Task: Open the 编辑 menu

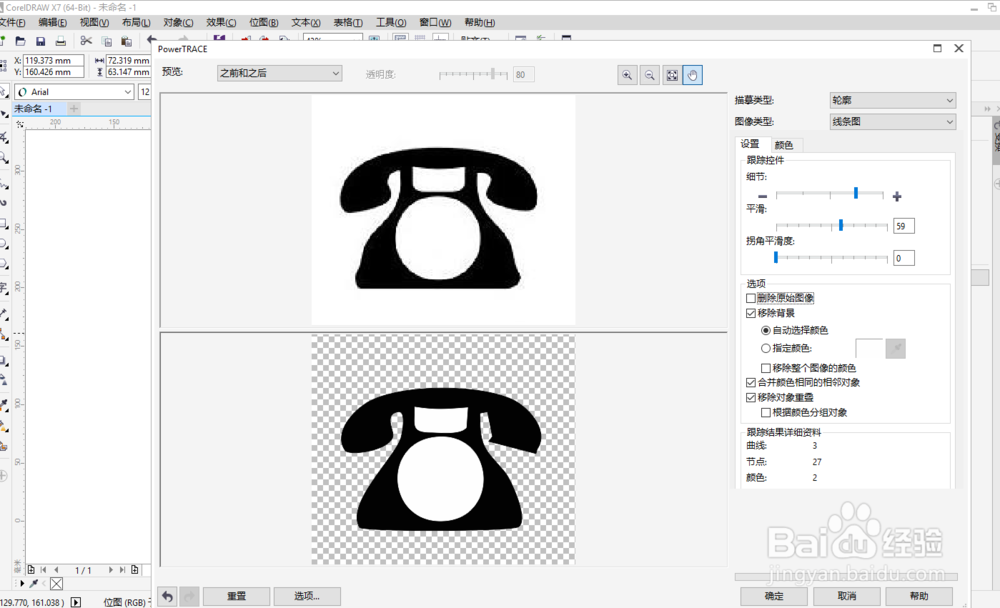Action: click(52, 22)
